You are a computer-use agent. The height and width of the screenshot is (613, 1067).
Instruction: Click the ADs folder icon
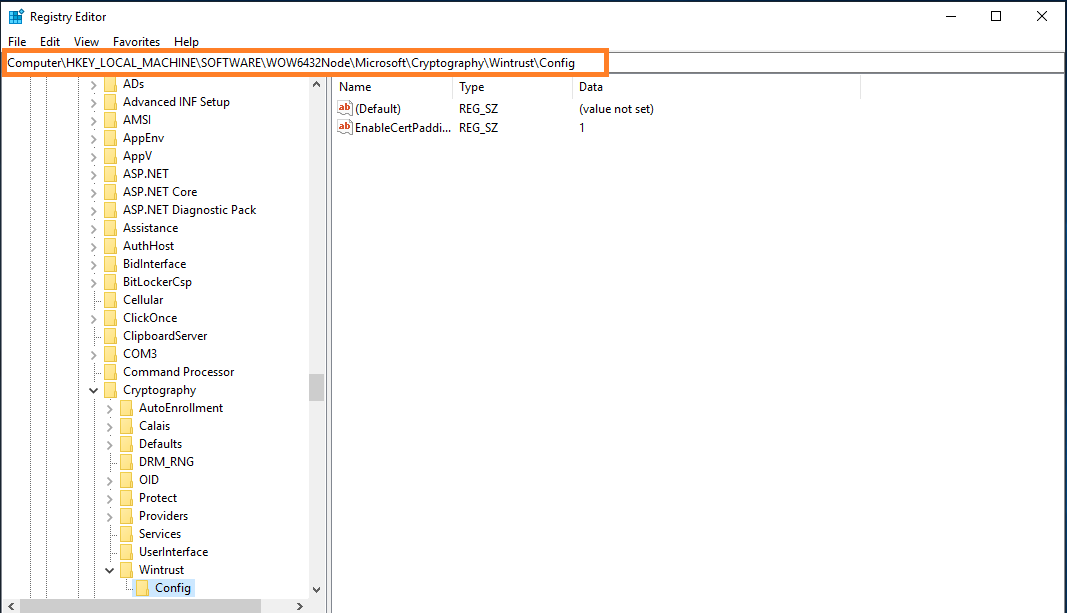(x=110, y=84)
